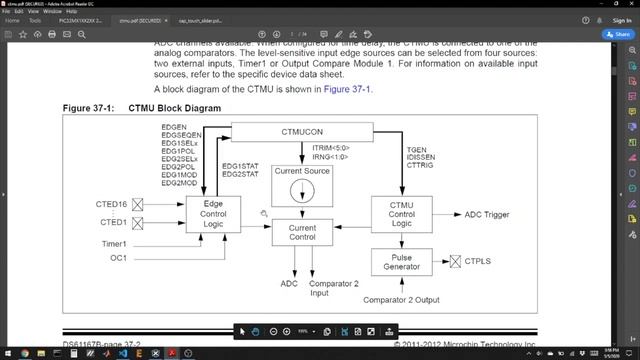Click the stamp tool icon in the toolbar
640x360 pixels.
click(368, 35)
